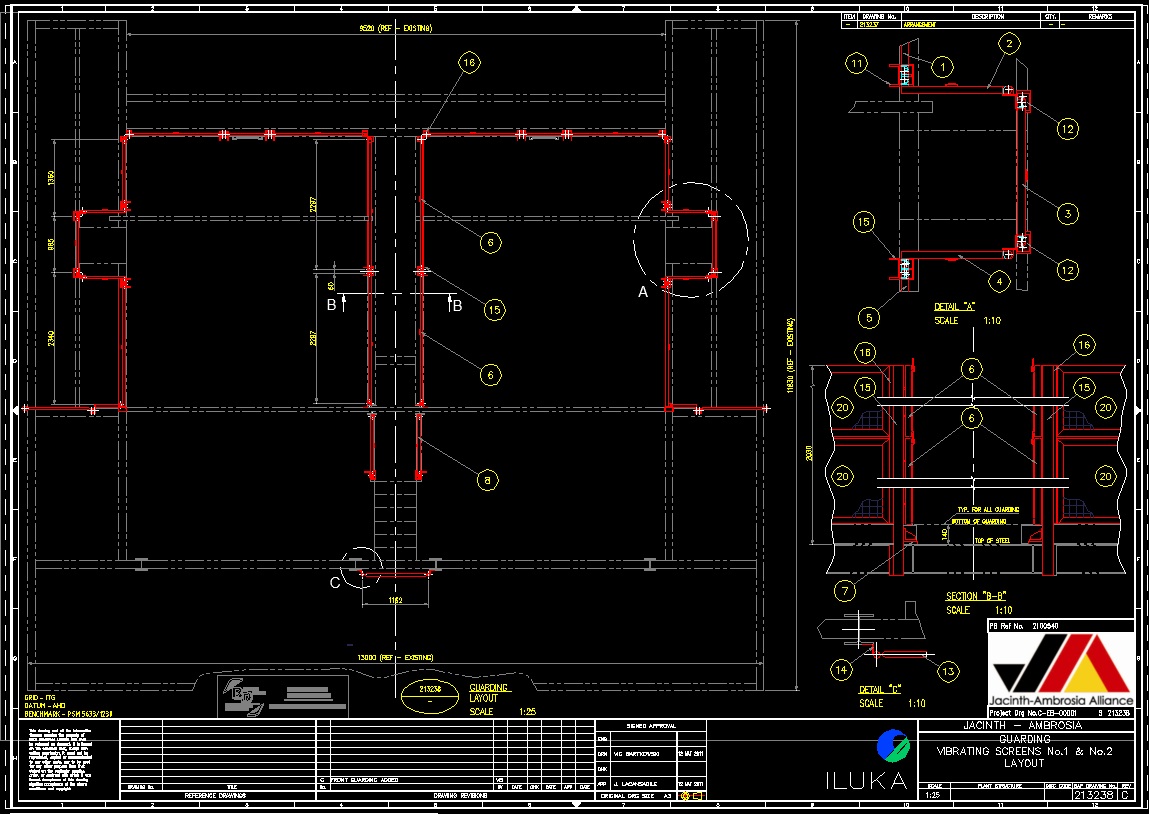This screenshot has width=1149, height=814.
Task: Click the Jacinth-Ambrosia Alliance logo
Action: coord(1060,669)
